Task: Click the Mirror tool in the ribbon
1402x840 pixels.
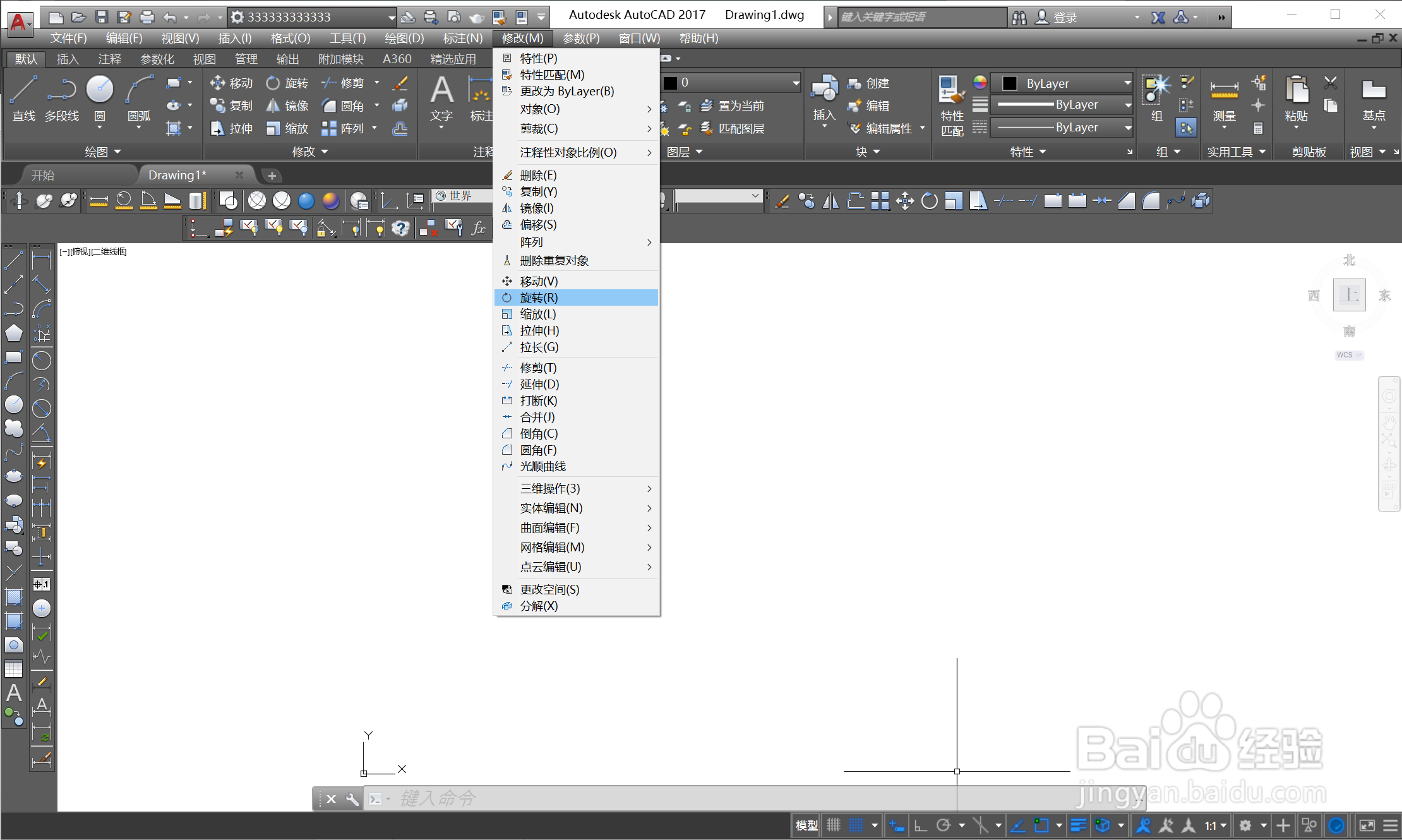Action: (x=287, y=105)
